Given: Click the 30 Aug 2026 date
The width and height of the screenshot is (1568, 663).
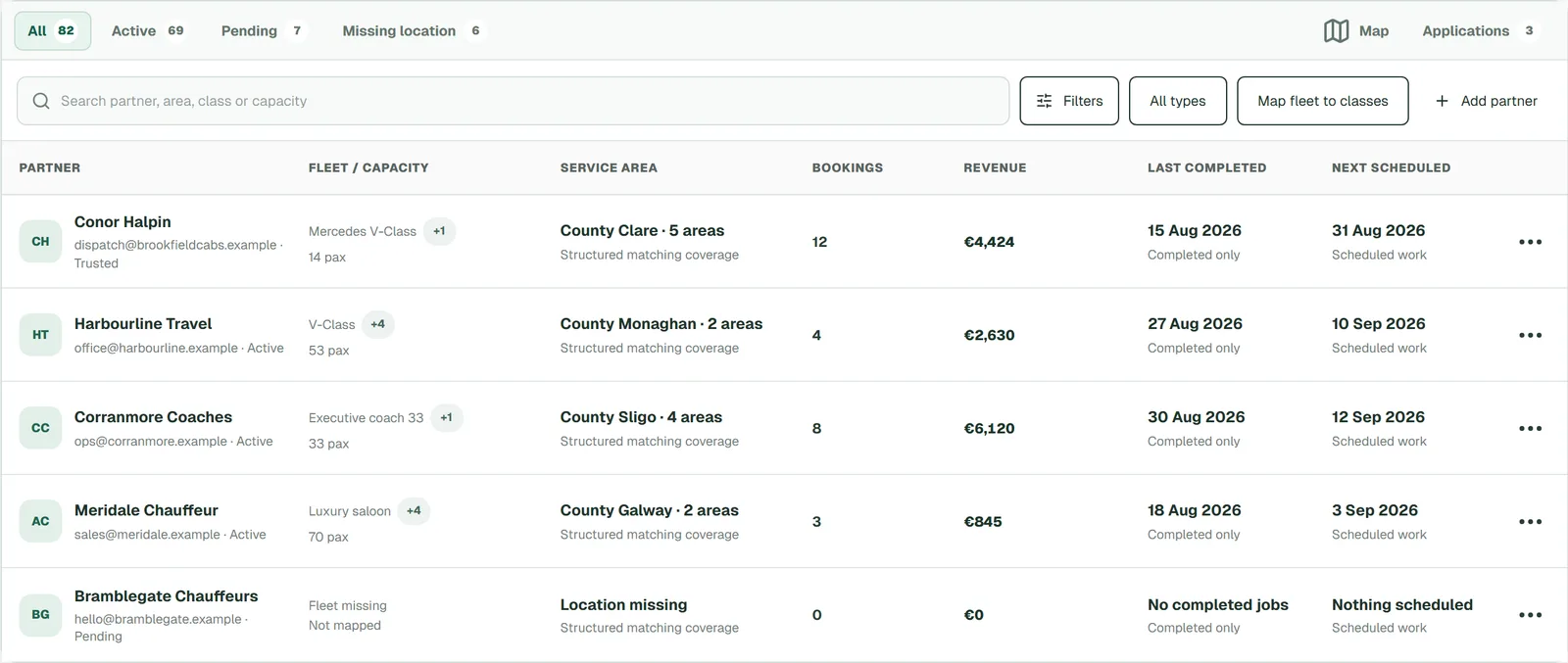Looking at the screenshot, I should click(1197, 417).
